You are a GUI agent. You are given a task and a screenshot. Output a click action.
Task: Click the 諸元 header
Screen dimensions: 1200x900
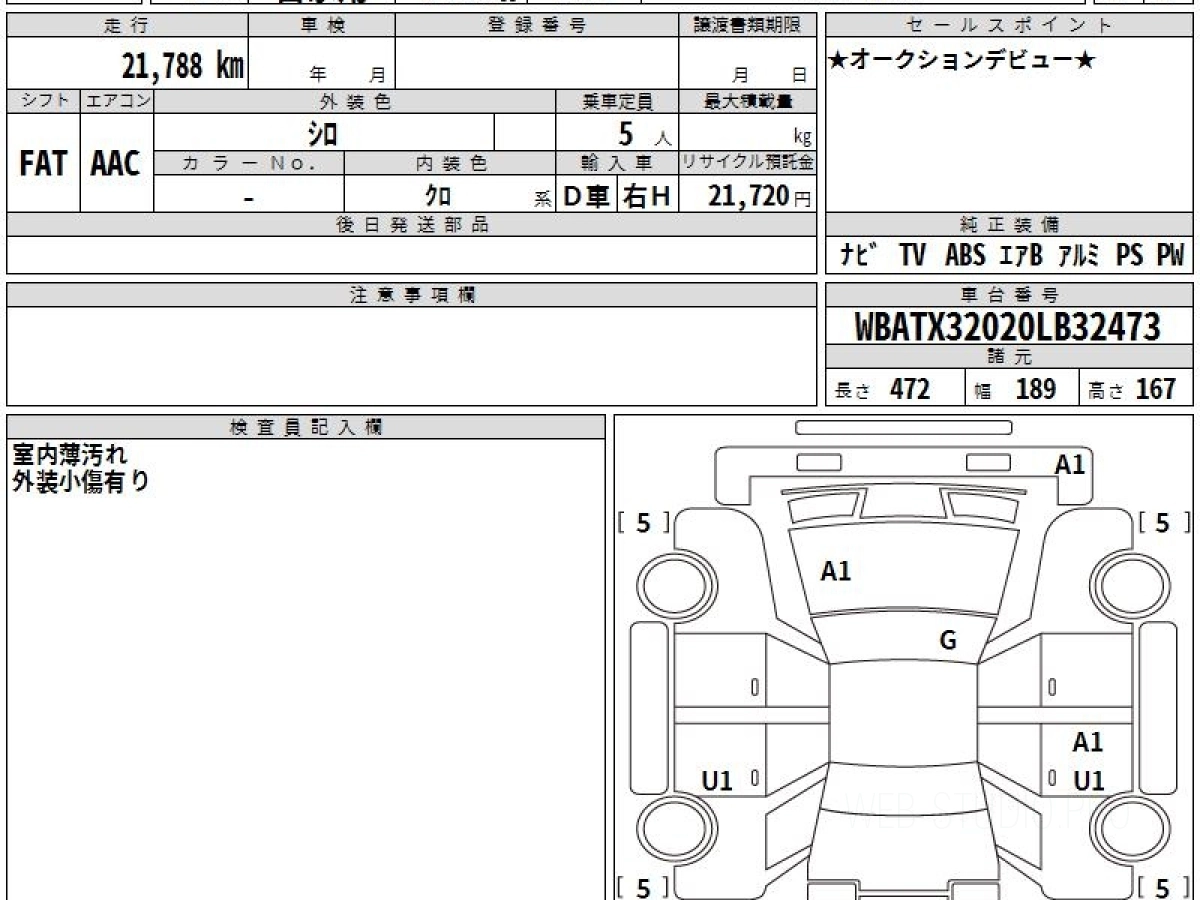point(1010,357)
